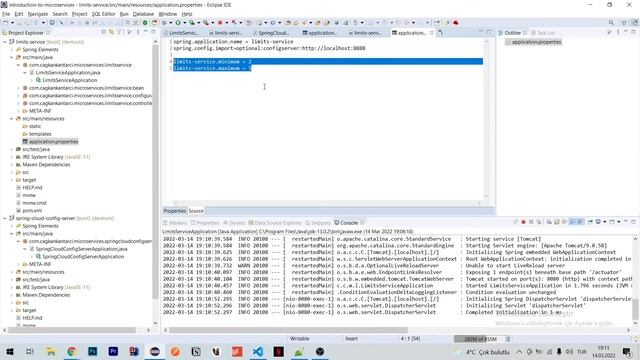This screenshot has height=360, width=640.
Task: Open the Servers view tab
Action: coord(234,223)
